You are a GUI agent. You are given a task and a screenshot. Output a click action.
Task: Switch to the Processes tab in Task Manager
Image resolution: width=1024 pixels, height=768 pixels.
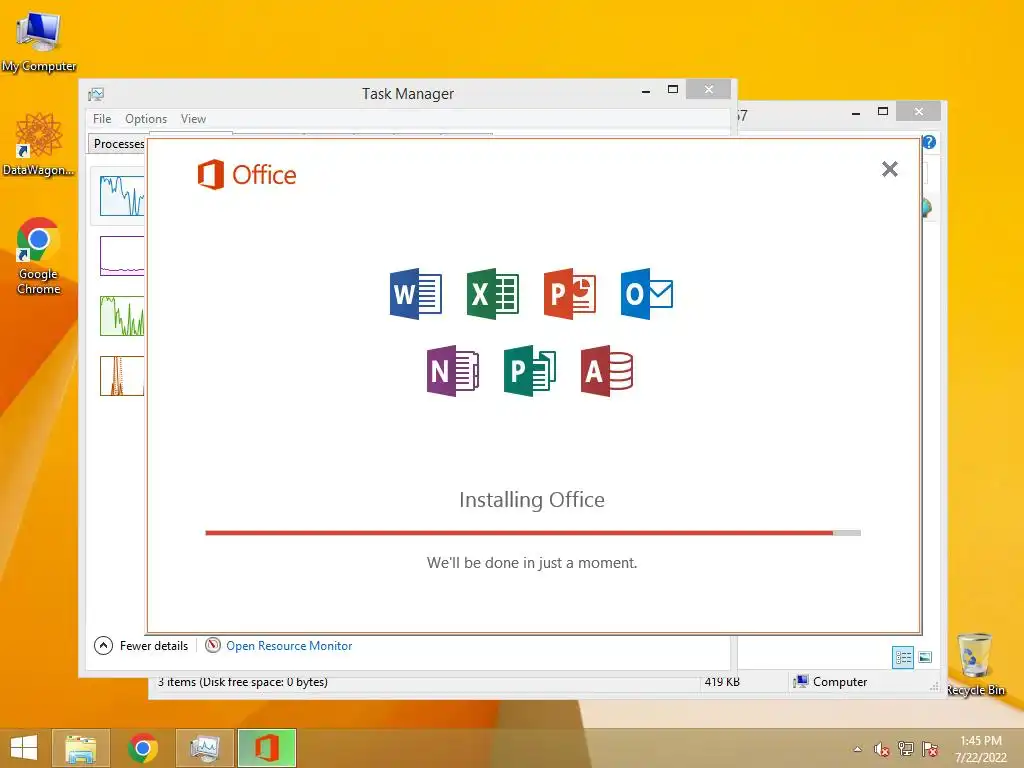pos(118,144)
